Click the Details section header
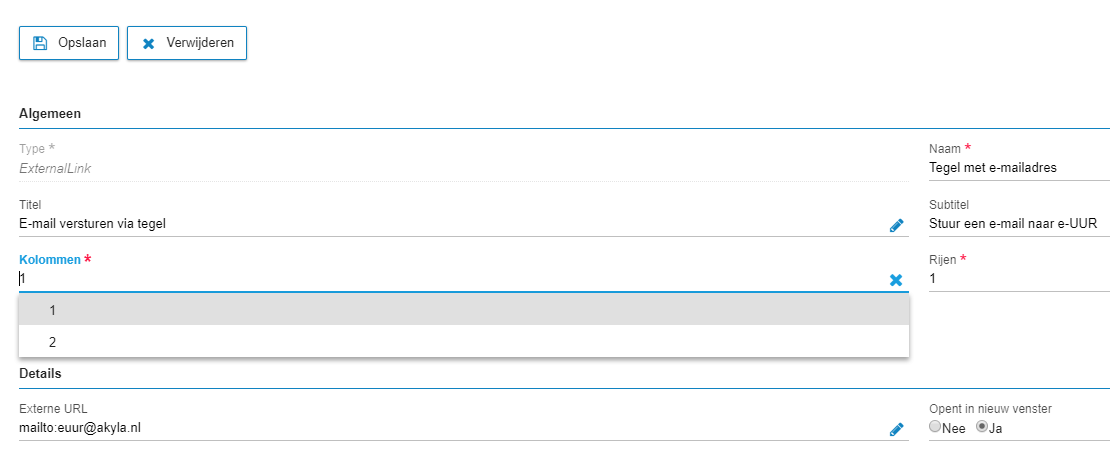This screenshot has width=1110, height=462. click(40, 373)
